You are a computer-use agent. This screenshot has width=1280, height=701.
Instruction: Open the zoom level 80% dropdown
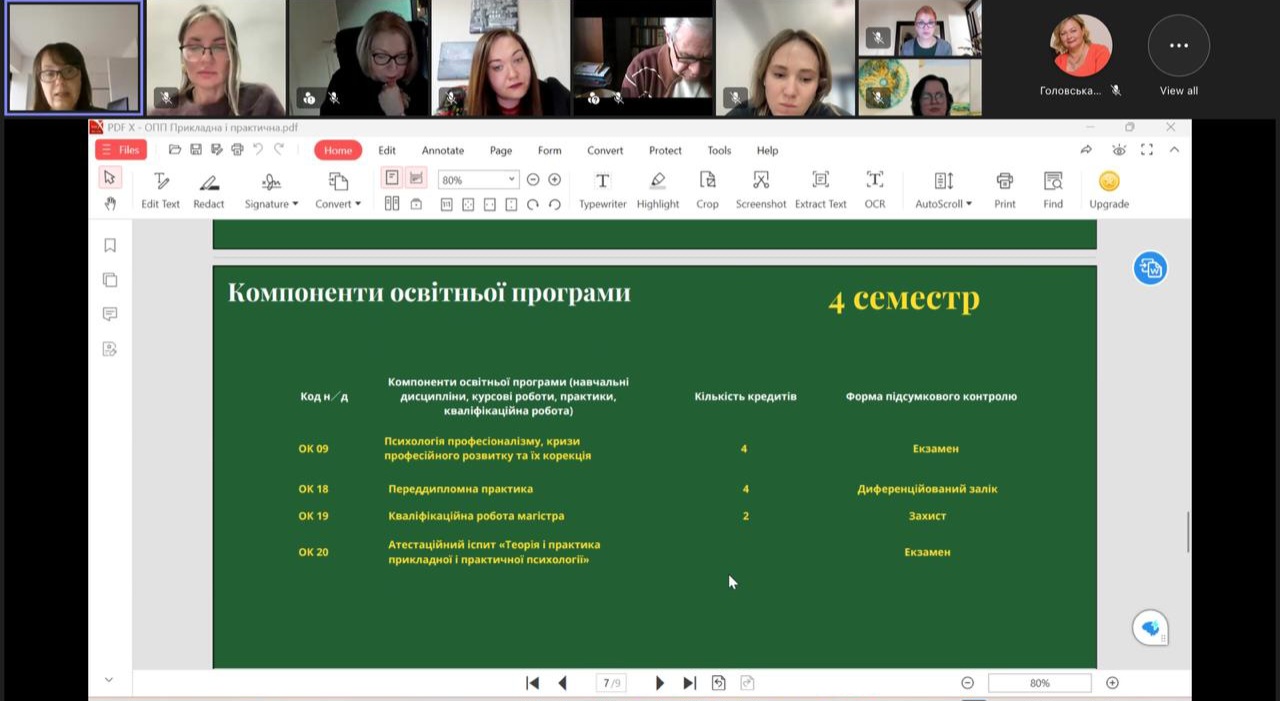tap(511, 180)
